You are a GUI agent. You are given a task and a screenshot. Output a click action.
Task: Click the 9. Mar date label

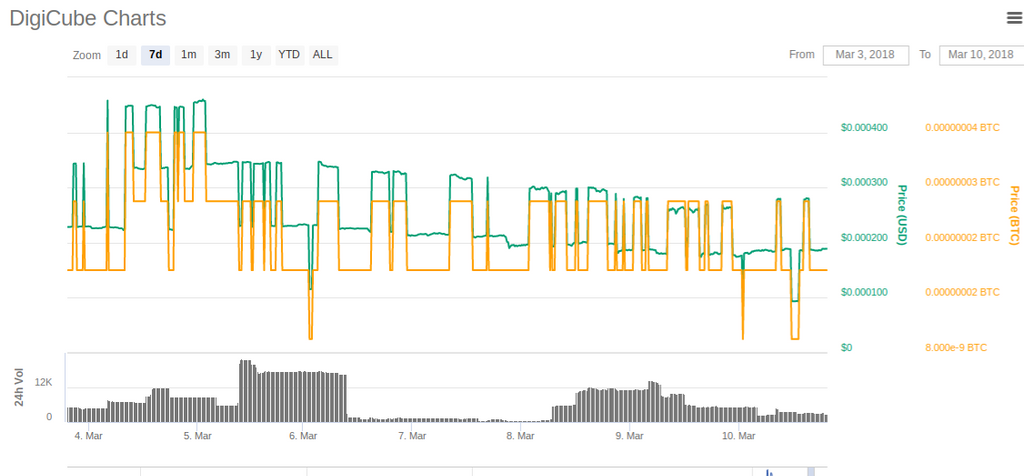629,436
